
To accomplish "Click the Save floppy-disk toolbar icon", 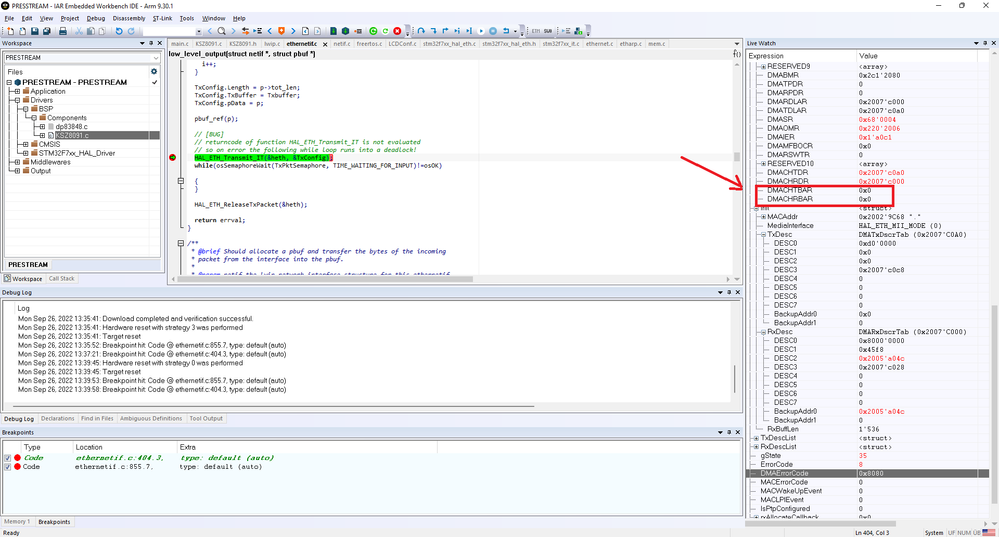I will click(x=34, y=31).
